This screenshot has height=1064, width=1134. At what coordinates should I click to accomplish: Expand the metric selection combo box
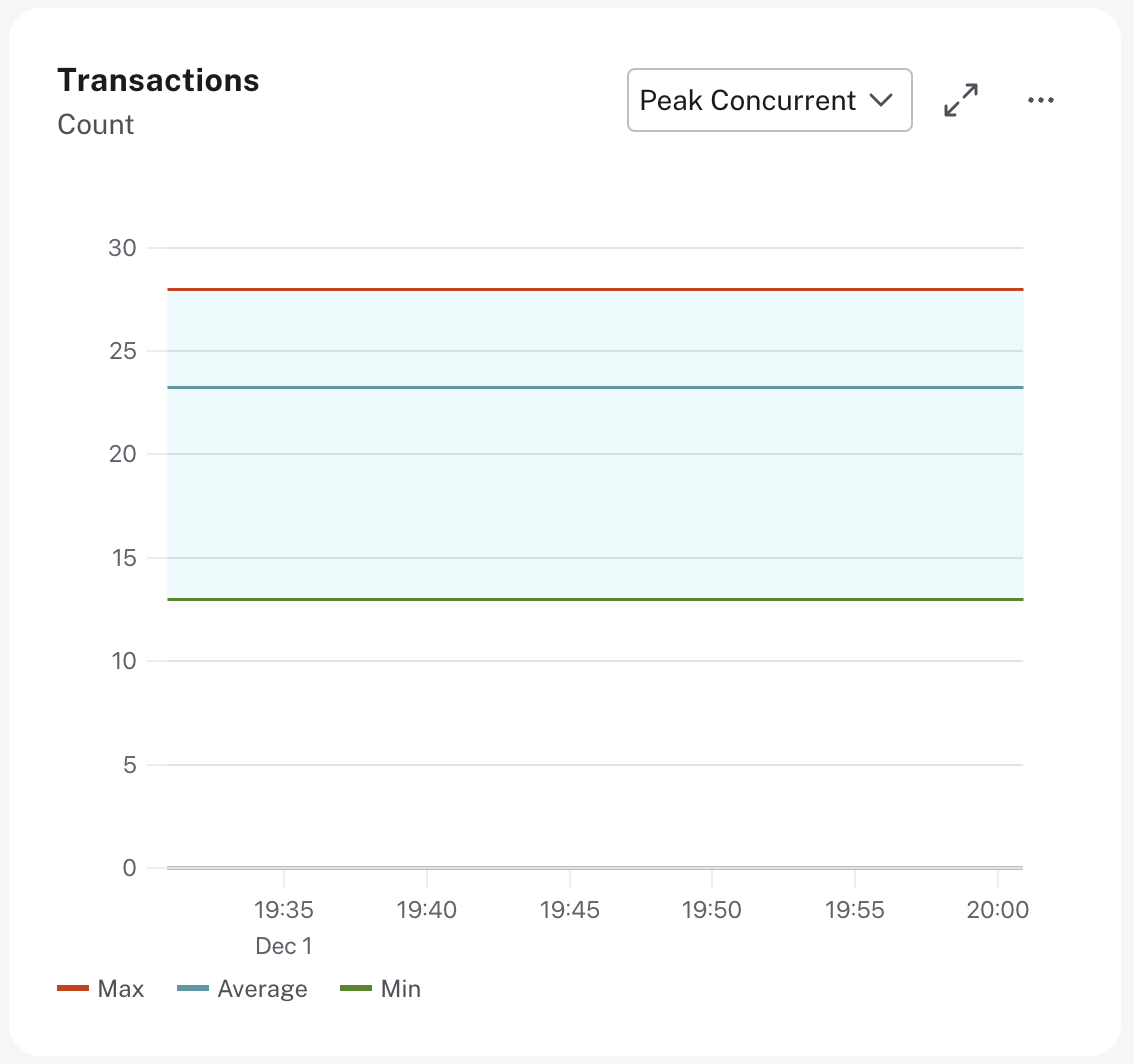[x=769, y=100]
